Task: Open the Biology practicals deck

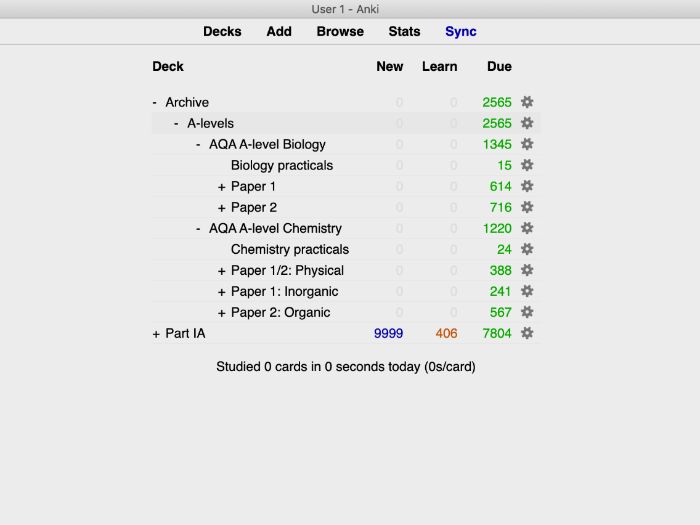Action: coord(282,165)
